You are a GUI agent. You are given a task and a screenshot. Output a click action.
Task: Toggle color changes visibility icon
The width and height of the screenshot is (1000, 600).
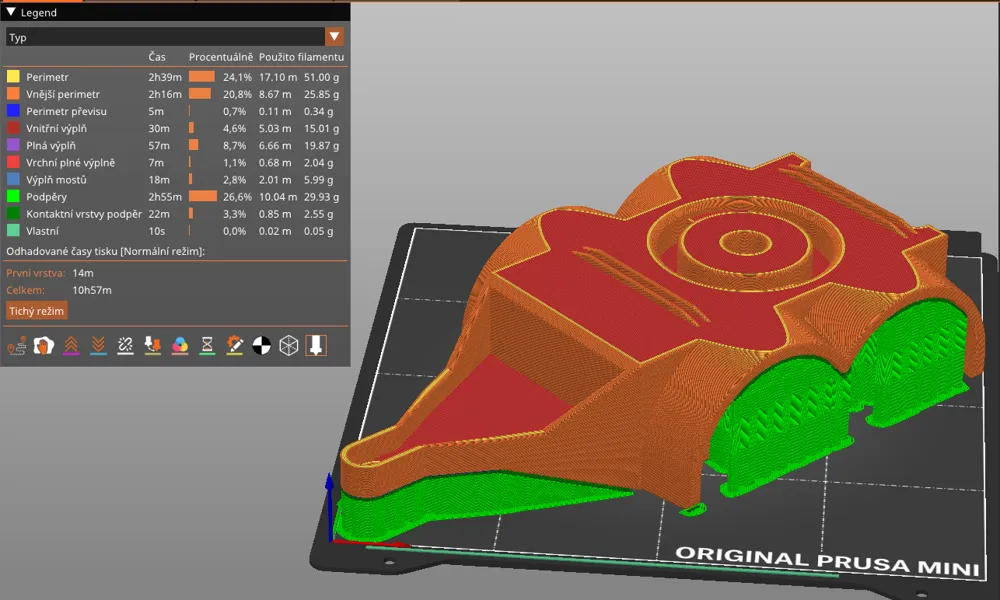pos(180,346)
